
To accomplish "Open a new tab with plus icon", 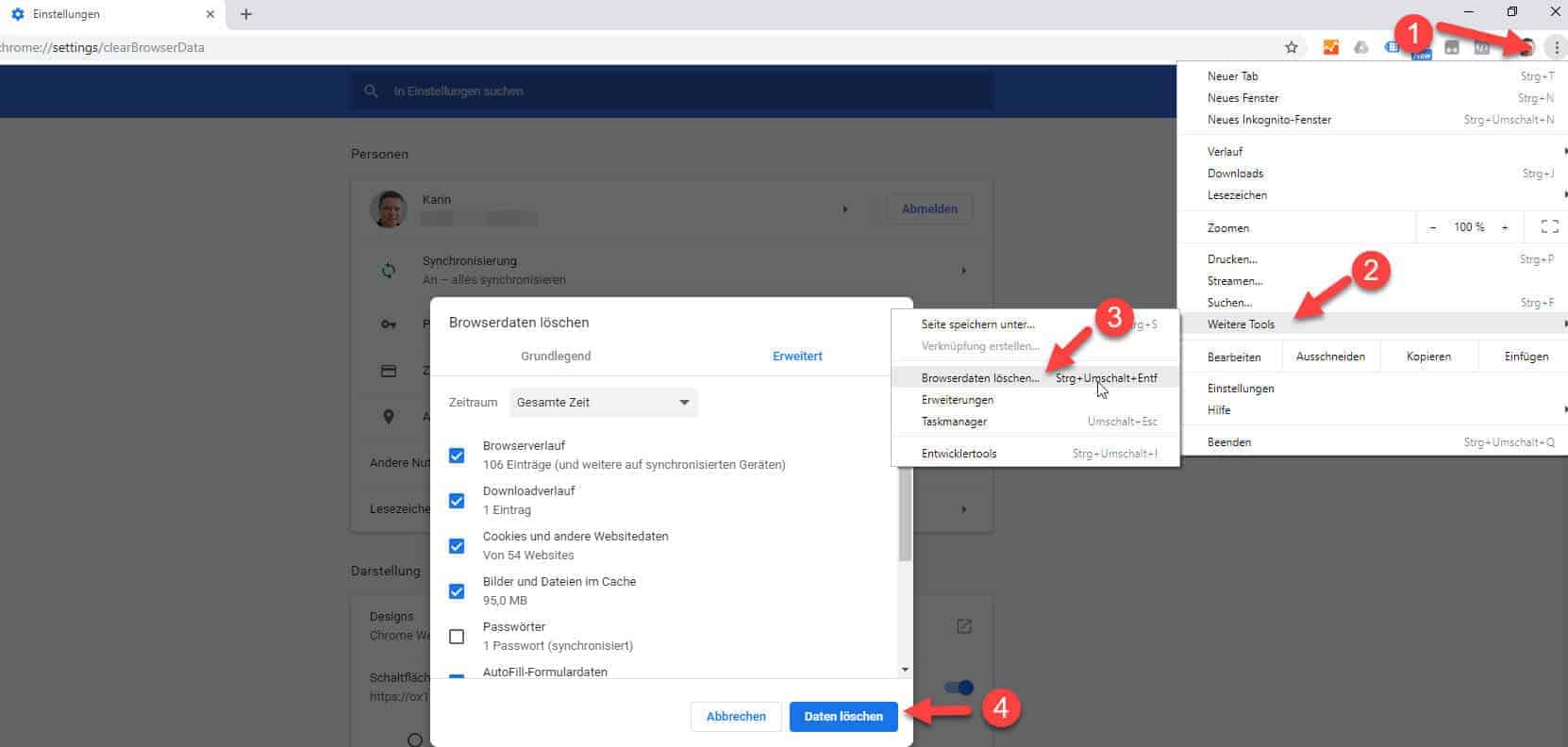I will click(246, 14).
